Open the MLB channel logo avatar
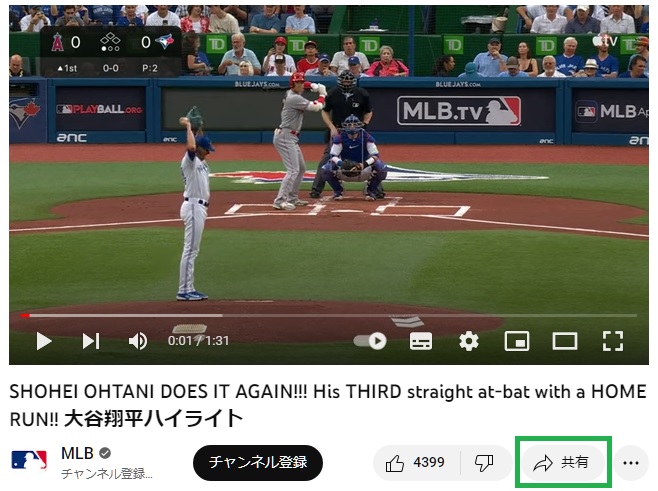 pos(29,460)
